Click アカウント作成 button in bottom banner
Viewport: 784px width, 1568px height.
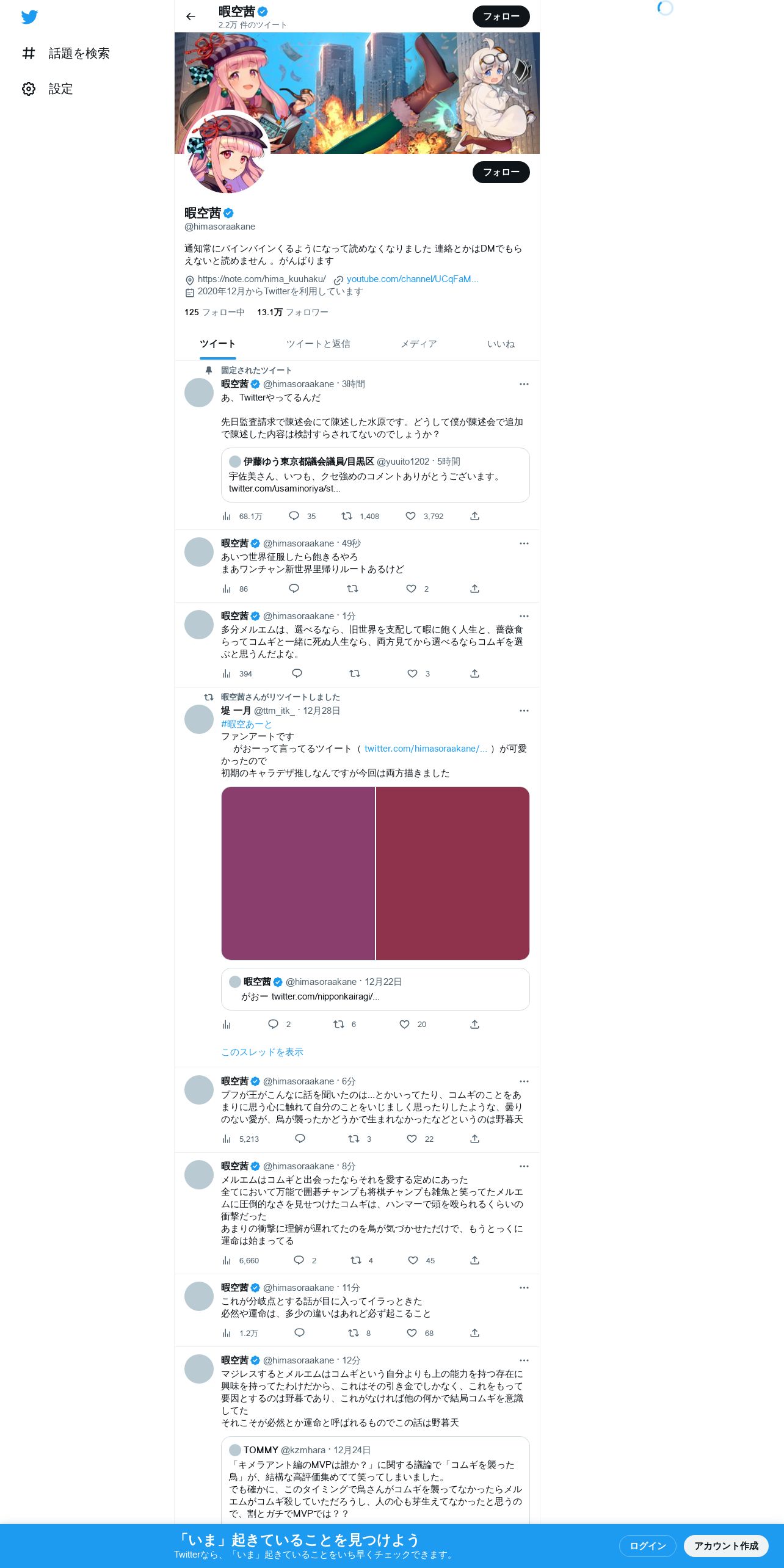pos(726,1545)
